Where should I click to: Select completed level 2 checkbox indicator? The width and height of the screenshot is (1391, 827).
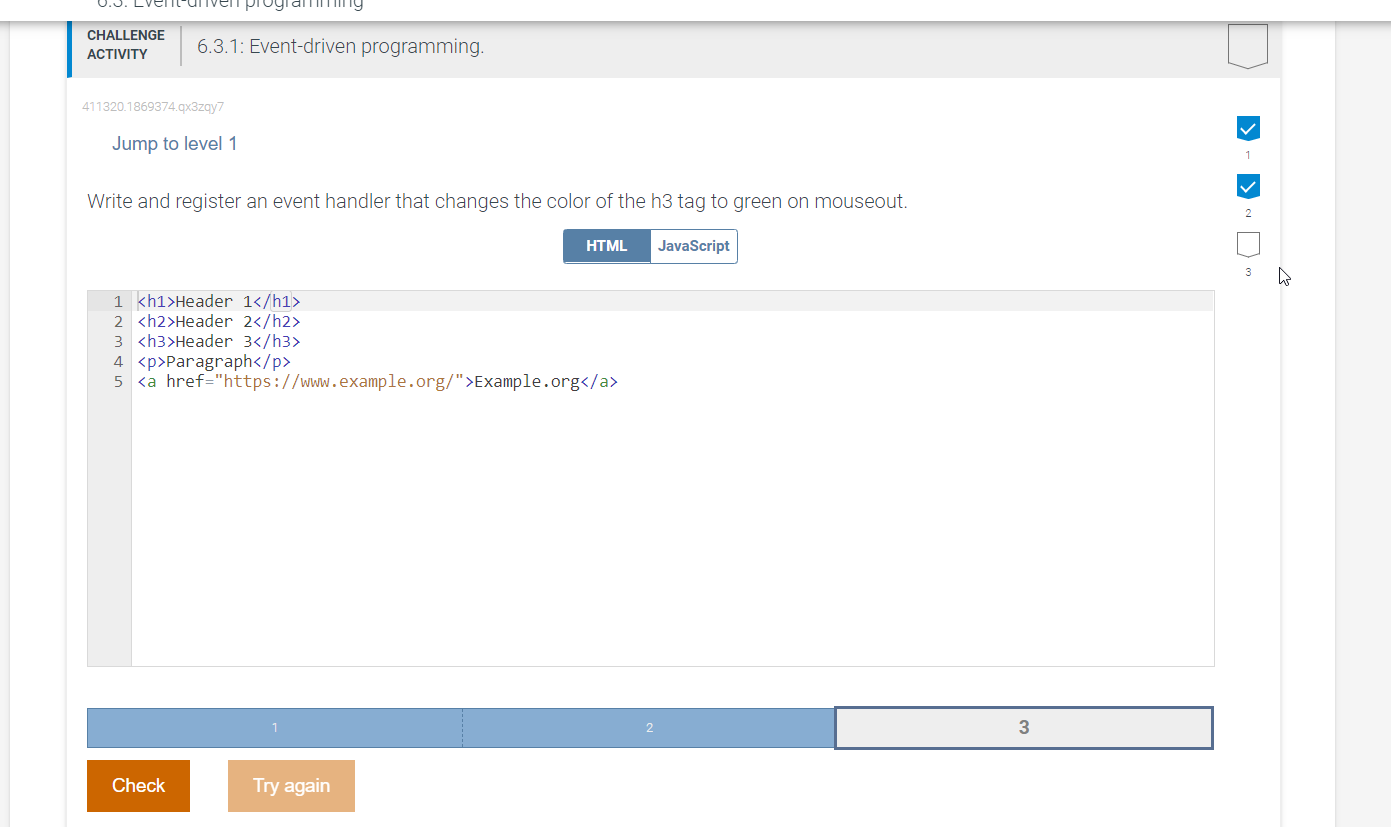click(x=1248, y=186)
